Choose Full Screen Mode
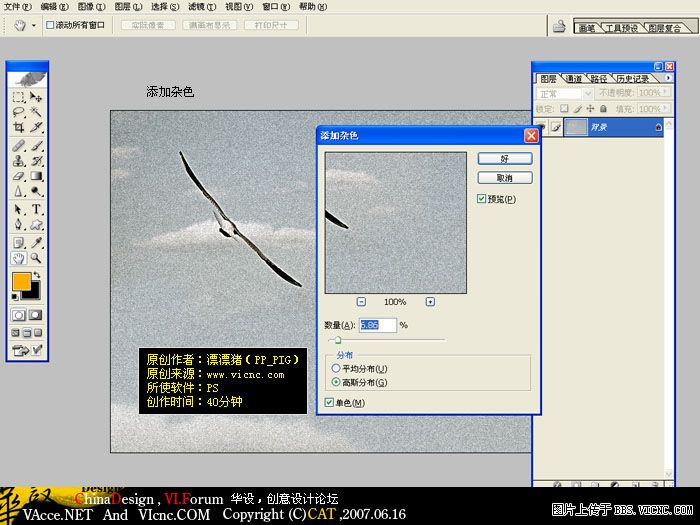 point(38,333)
